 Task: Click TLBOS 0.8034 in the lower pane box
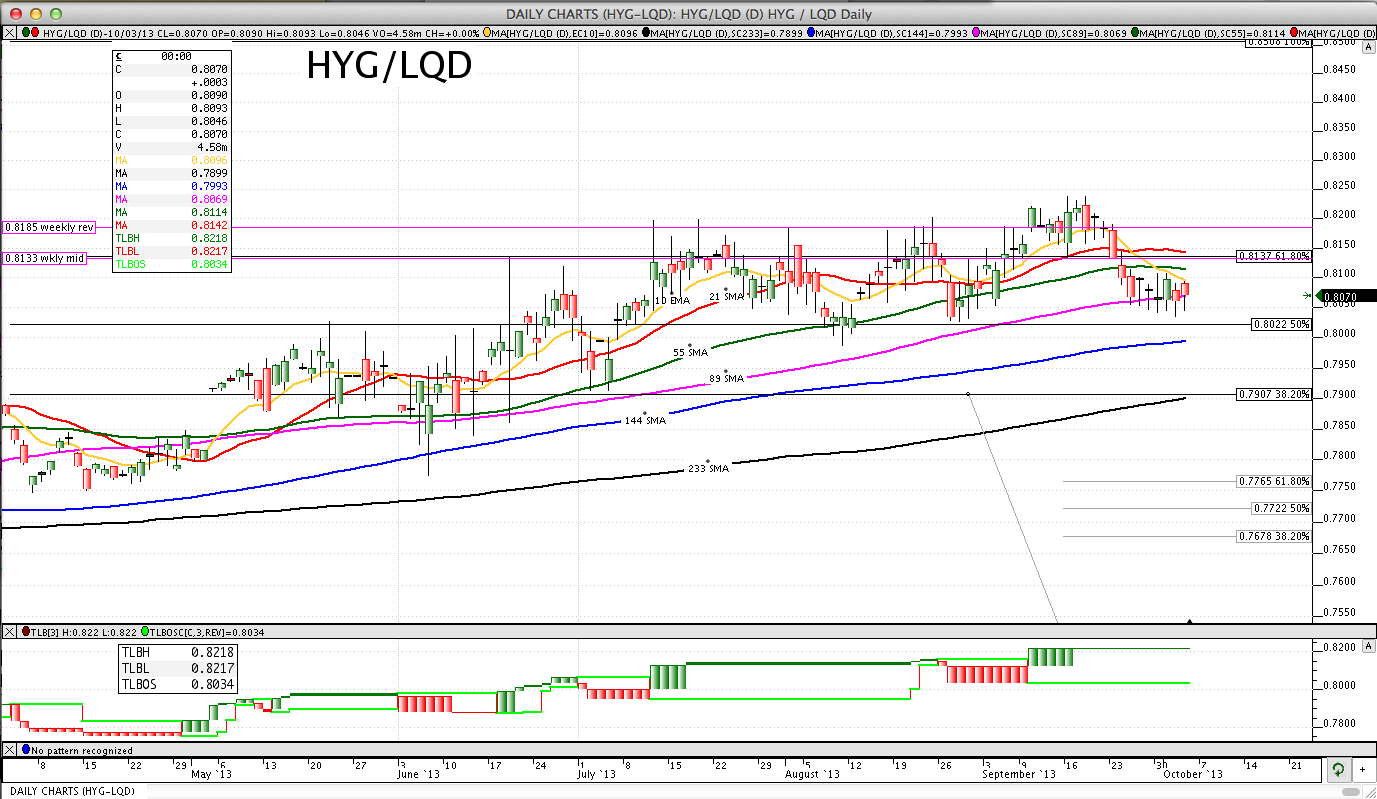click(177, 685)
